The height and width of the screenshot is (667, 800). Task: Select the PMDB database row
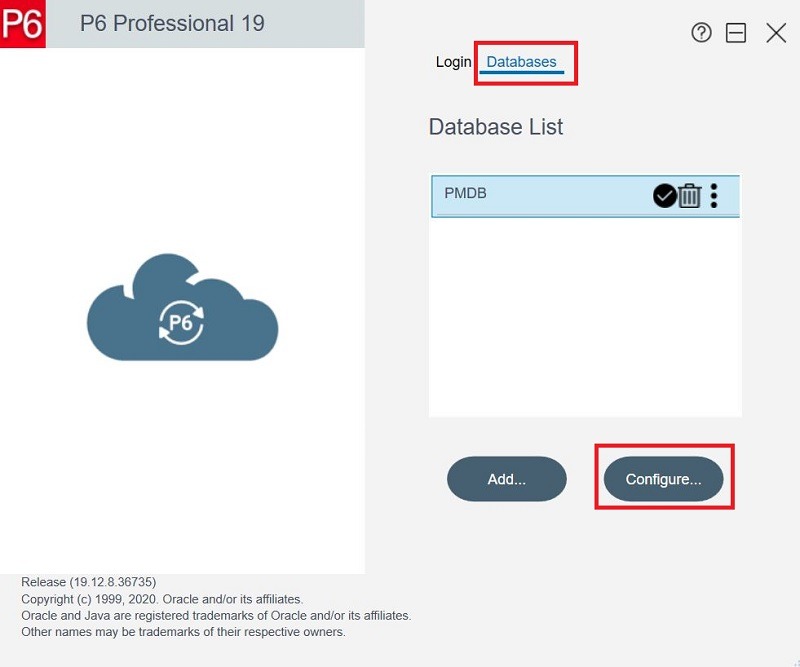pyautogui.click(x=585, y=196)
